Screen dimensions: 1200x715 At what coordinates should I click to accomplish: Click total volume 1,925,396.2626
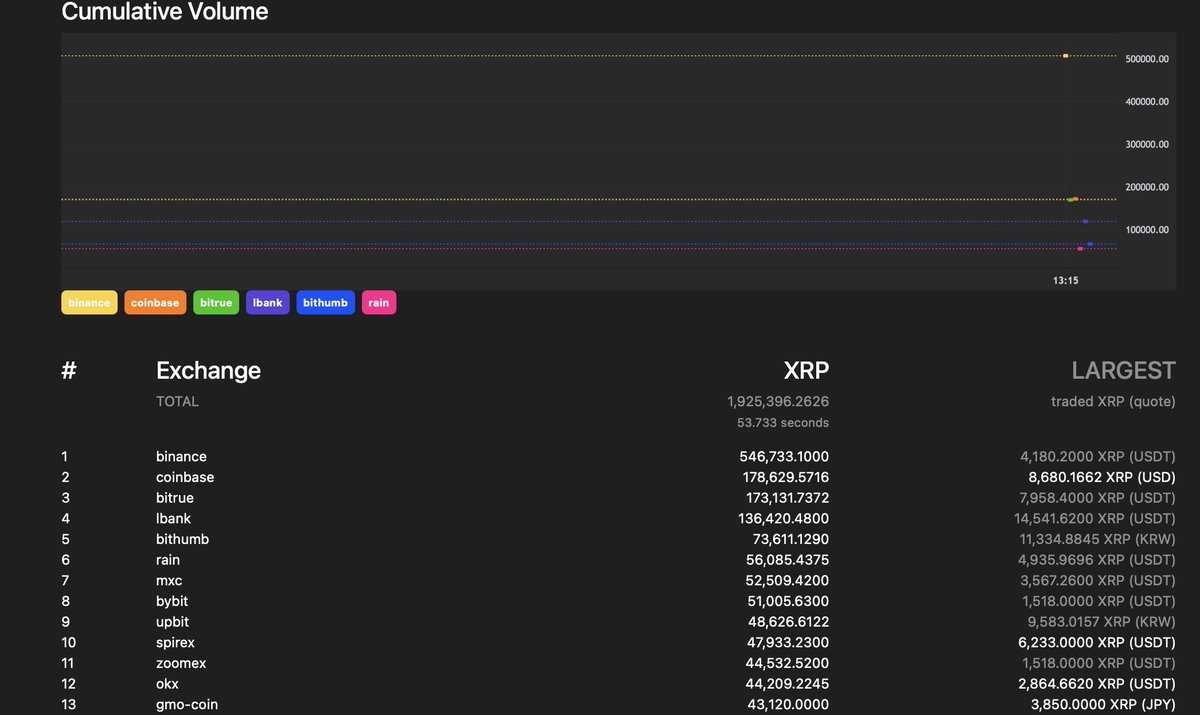778,401
